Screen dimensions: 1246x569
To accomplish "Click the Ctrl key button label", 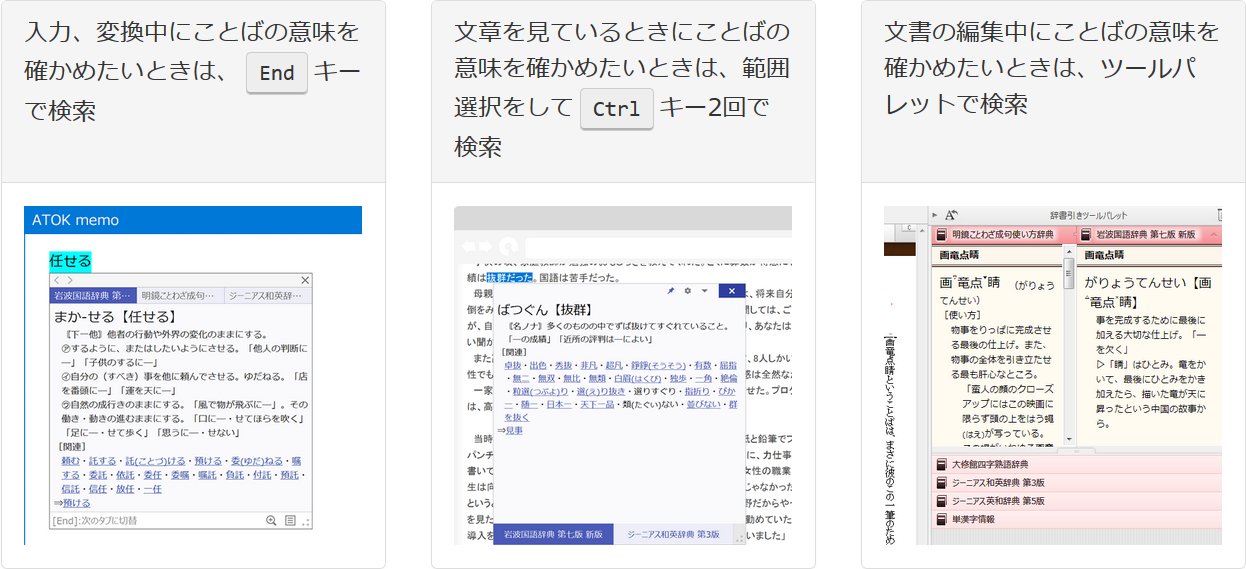I will 616,109.
